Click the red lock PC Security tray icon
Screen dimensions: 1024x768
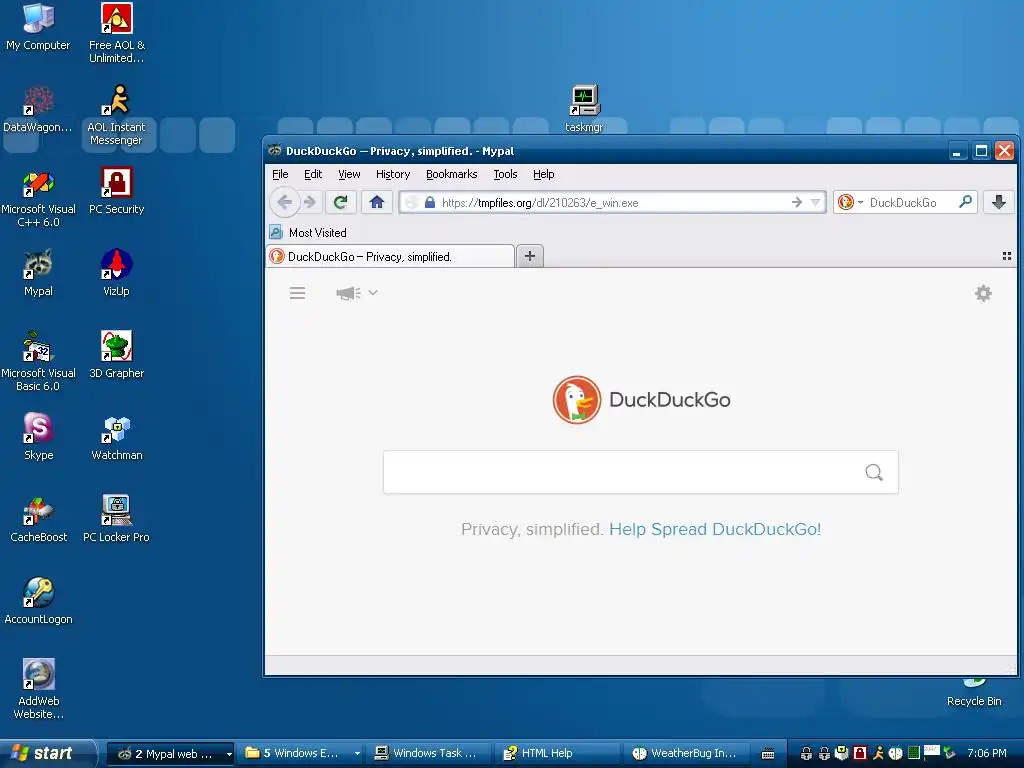860,753
